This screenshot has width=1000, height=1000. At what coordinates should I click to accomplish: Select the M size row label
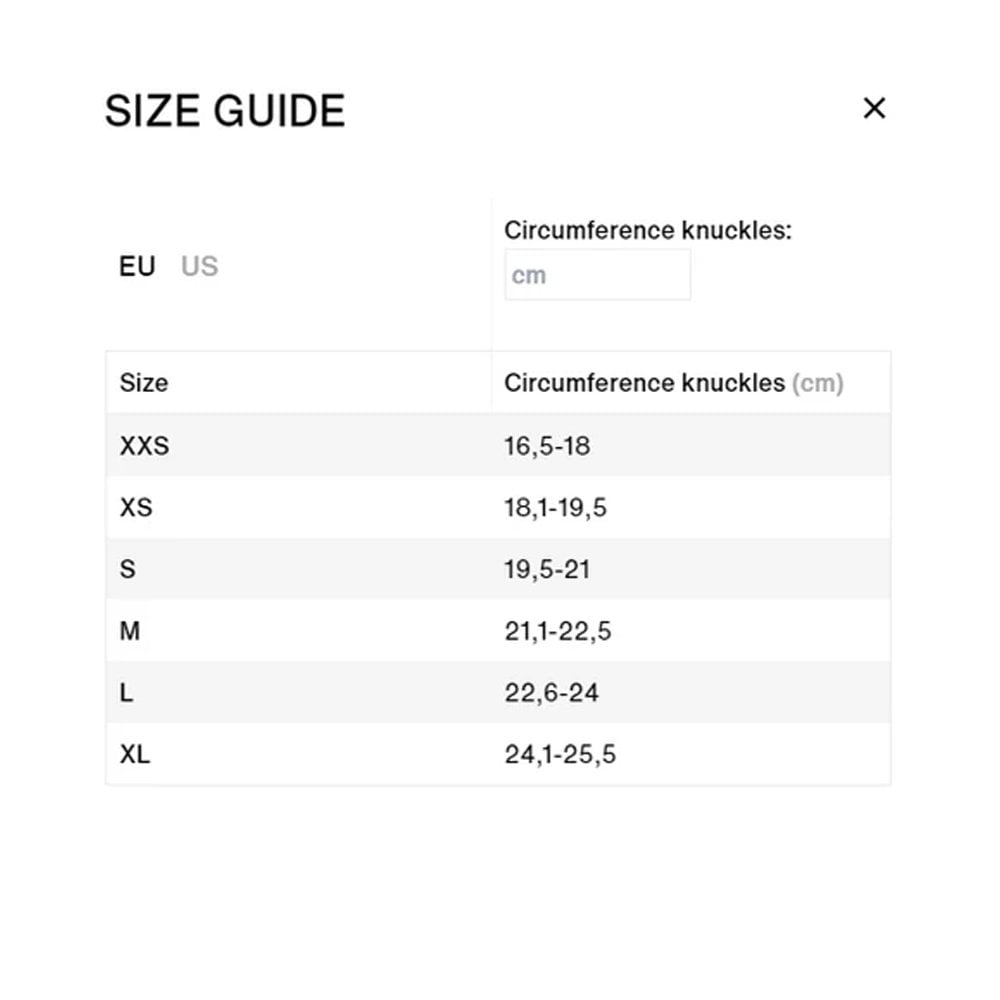click(x=130, y=632)
